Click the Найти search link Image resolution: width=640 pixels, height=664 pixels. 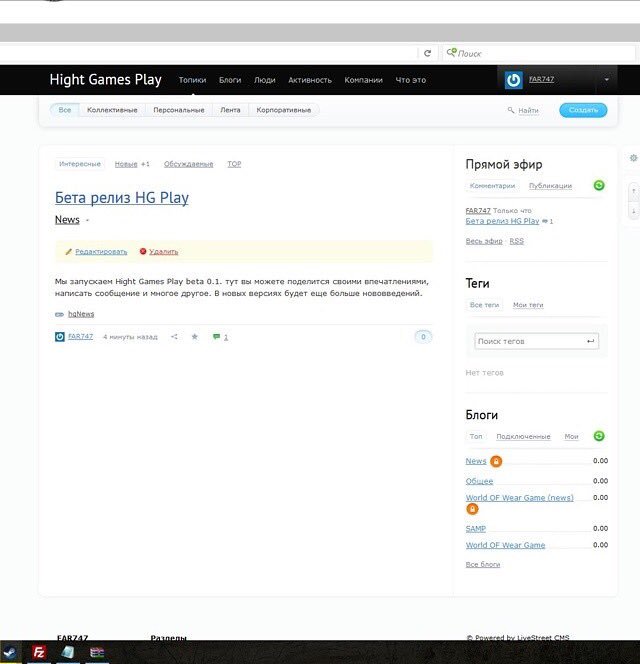[x=528, y=111]
